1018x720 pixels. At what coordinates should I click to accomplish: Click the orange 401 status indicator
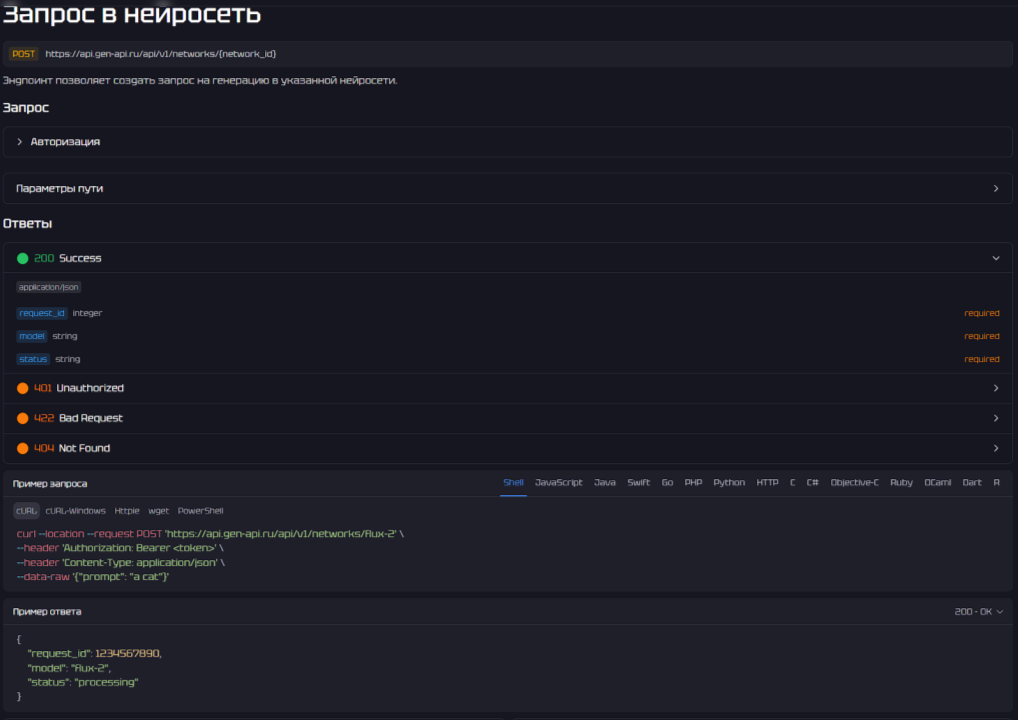[x=22, y=388]
